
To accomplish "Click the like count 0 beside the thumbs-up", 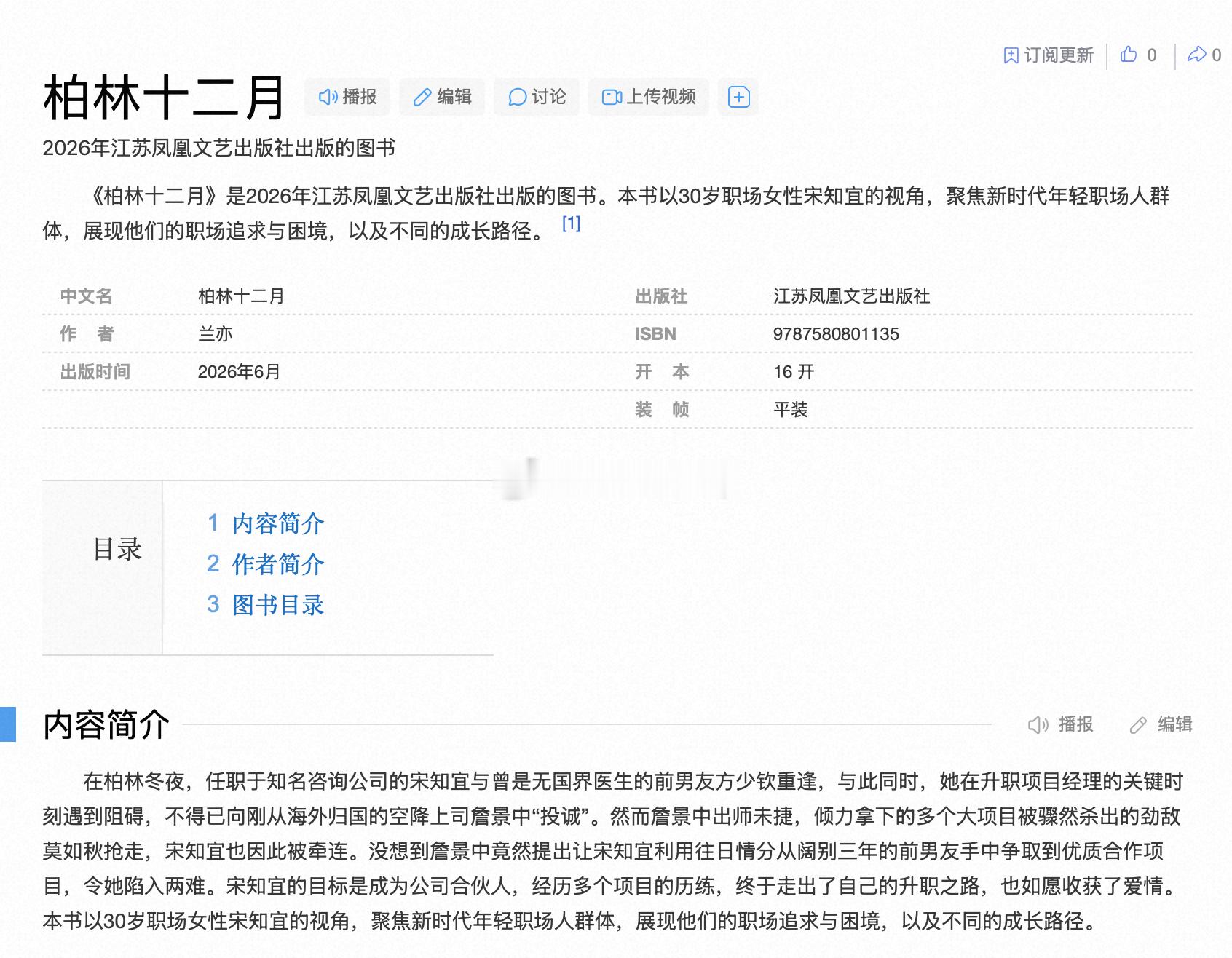I will 1152,55.
